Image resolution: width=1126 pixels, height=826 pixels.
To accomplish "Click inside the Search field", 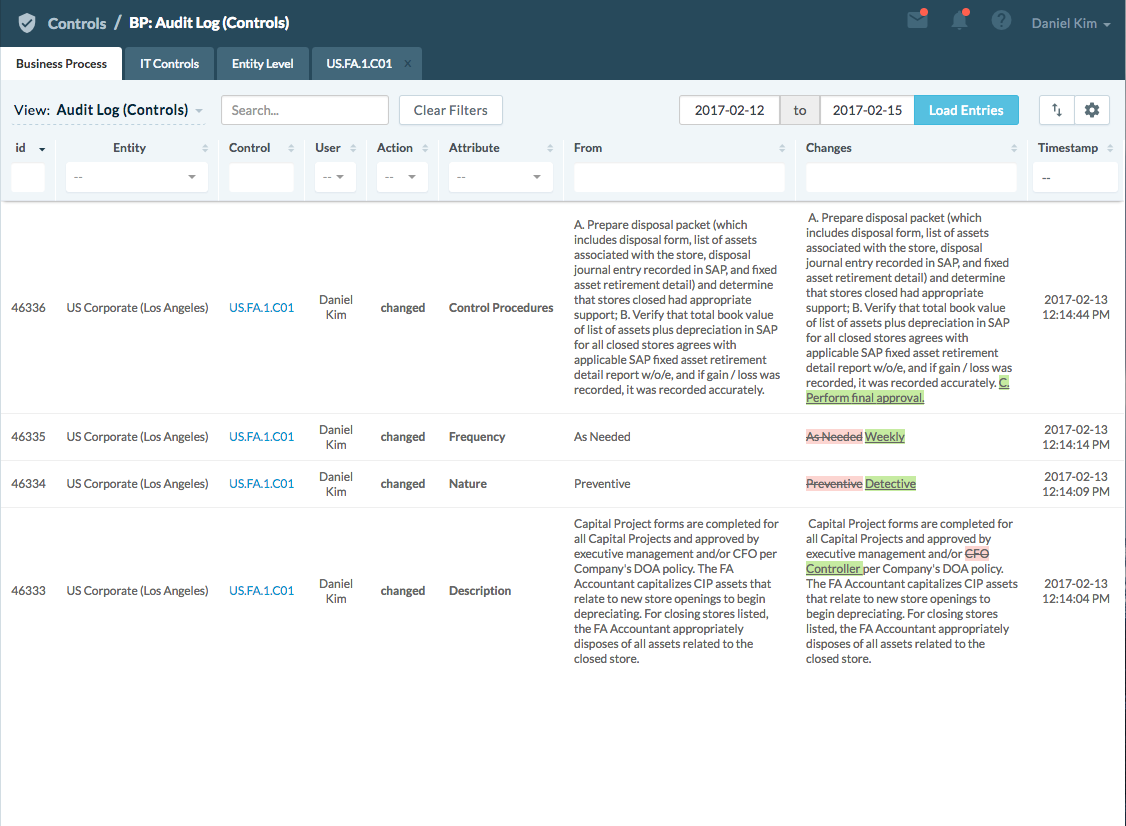I will point(304,110).
